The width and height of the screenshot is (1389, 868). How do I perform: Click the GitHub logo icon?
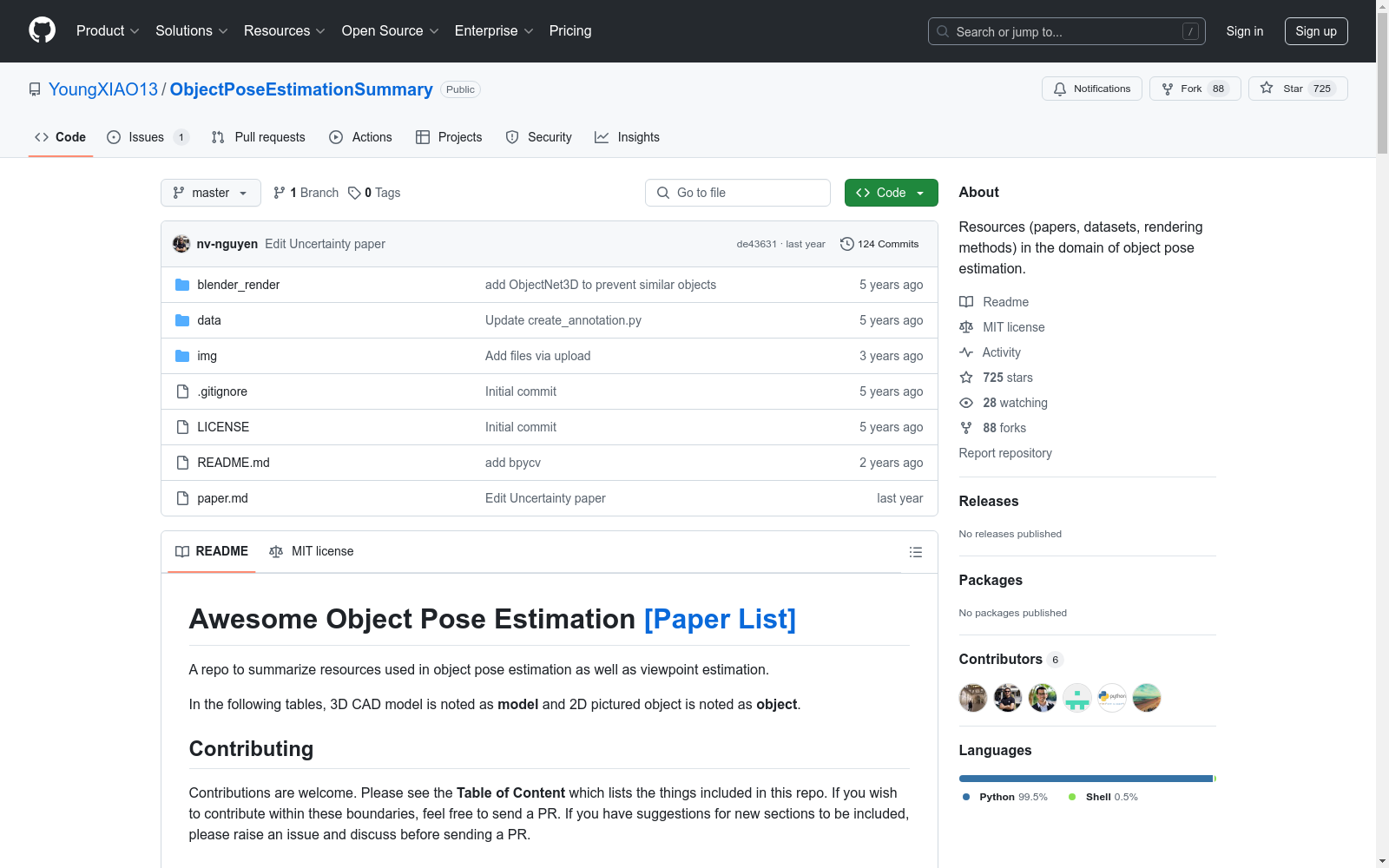point(42,30)
